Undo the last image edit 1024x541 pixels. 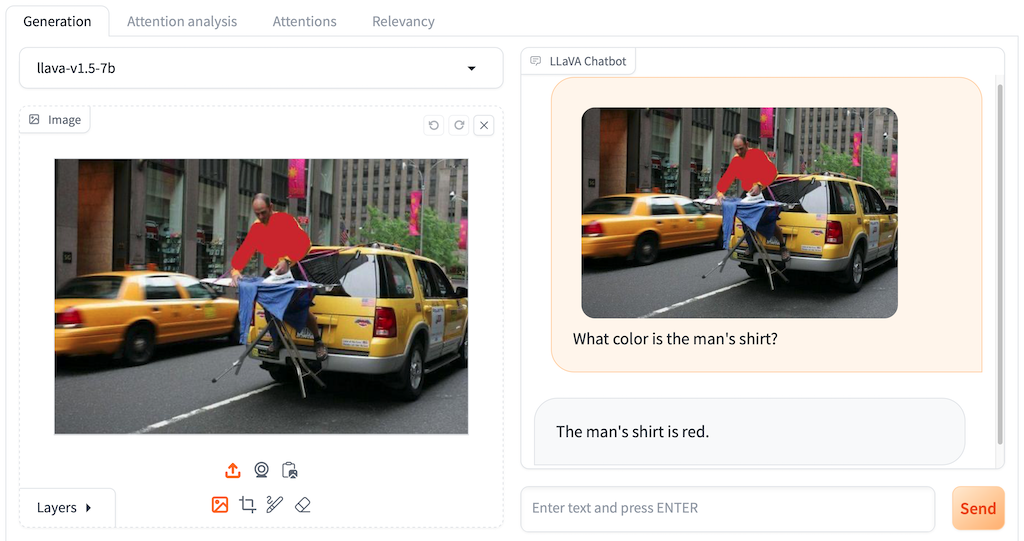(x=433, y=125)
